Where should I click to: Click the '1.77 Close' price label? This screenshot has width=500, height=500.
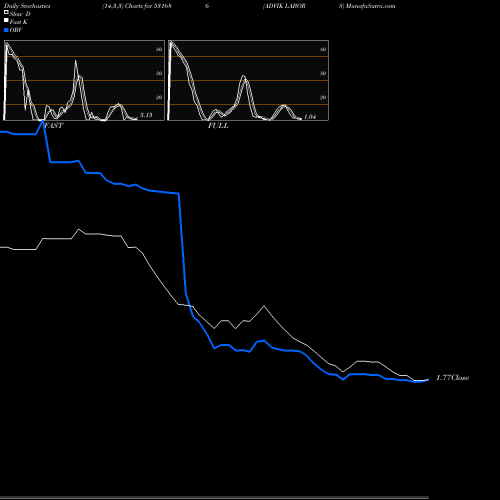(453, 378)
